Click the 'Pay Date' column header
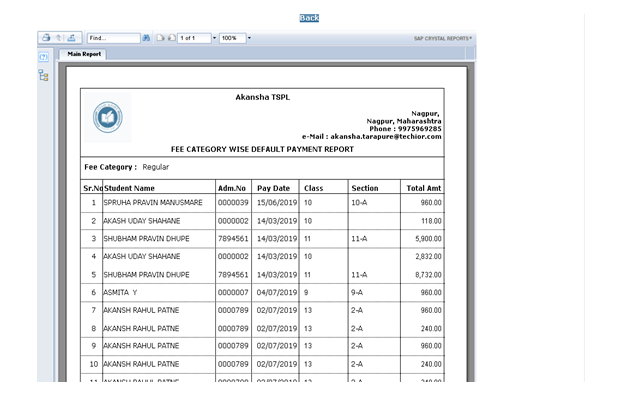 (273, 188)
